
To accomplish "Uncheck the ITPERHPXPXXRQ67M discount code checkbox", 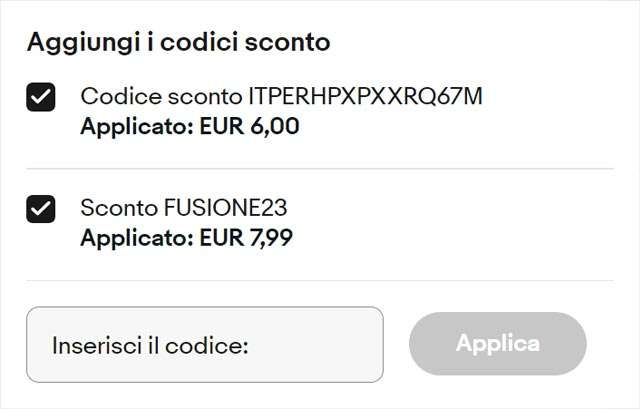I will 41,98.
